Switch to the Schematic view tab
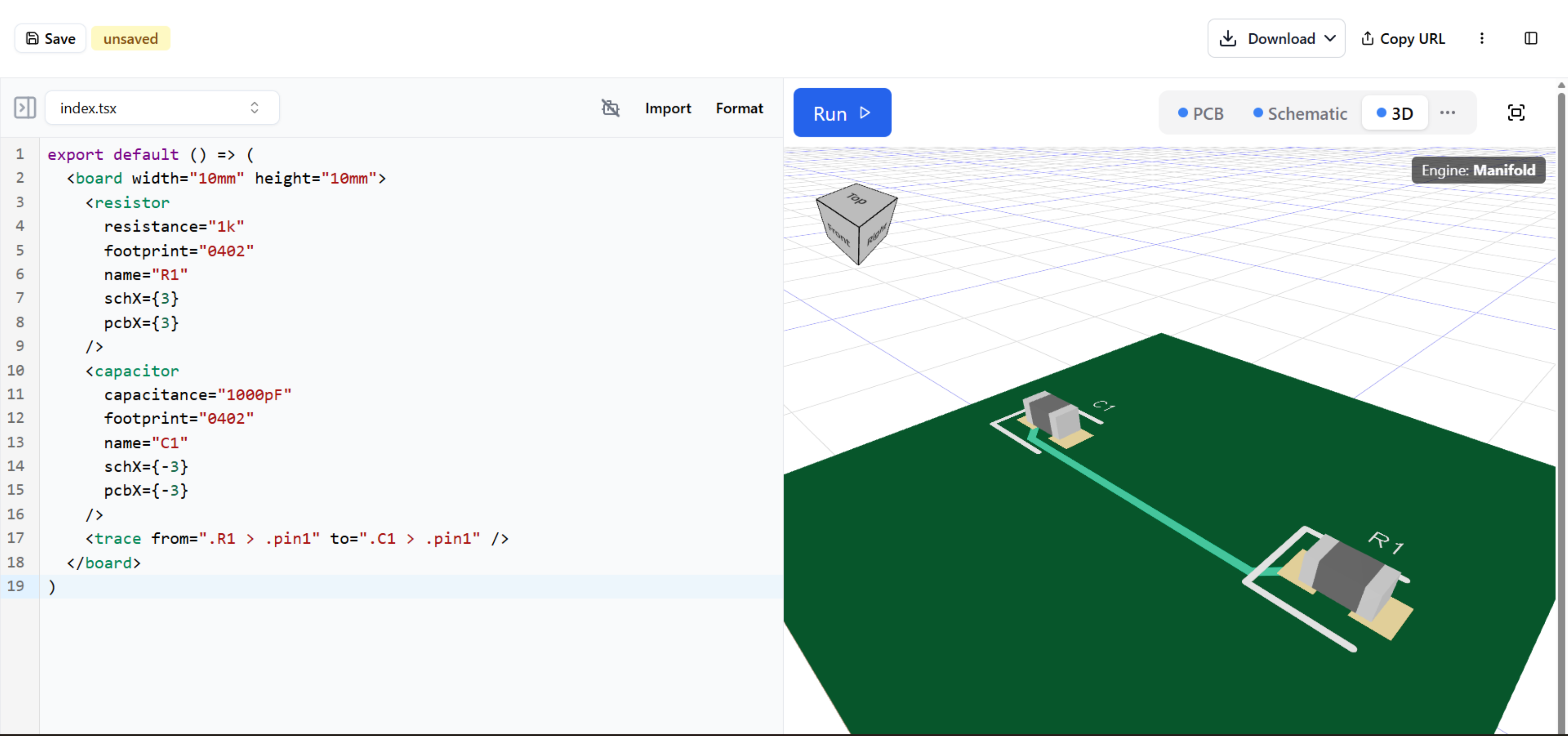 1300,113
